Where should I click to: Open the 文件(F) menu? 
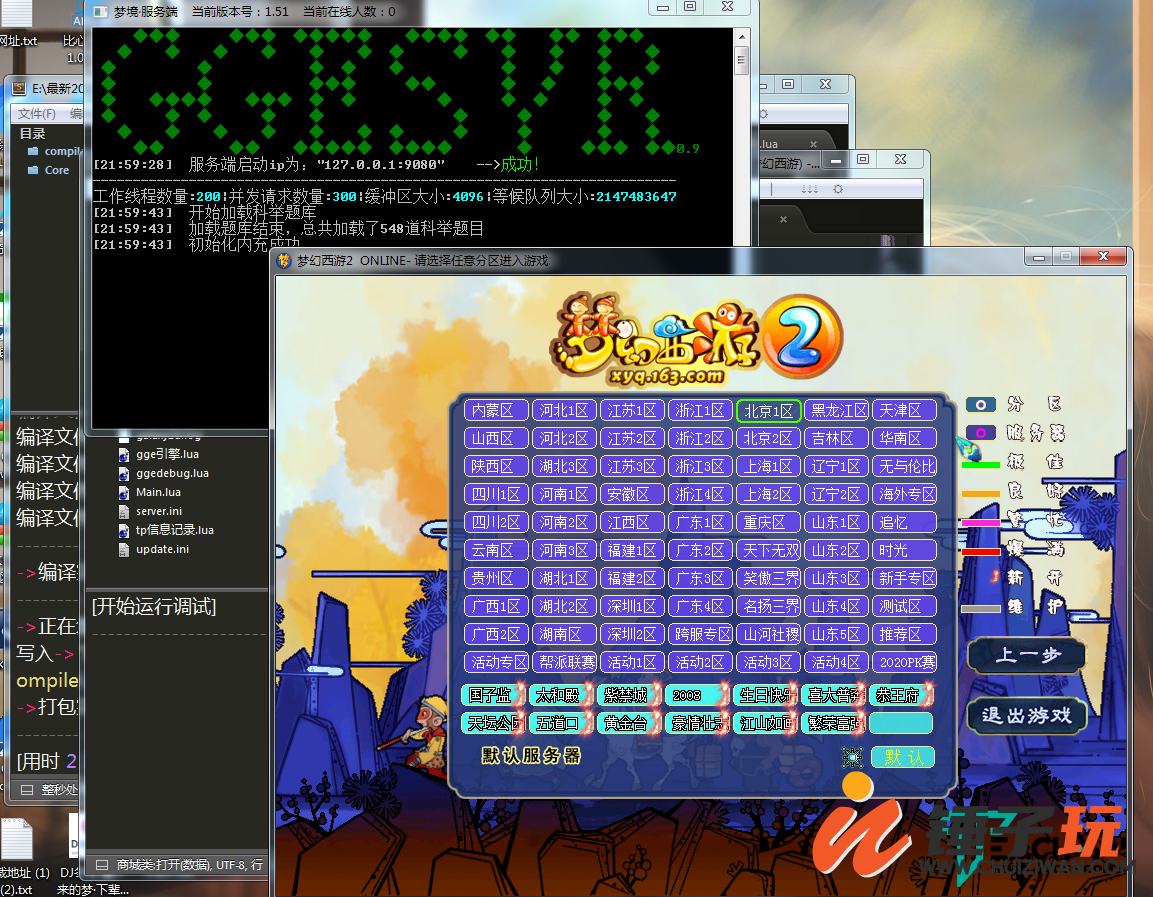(x=37, y=113)
